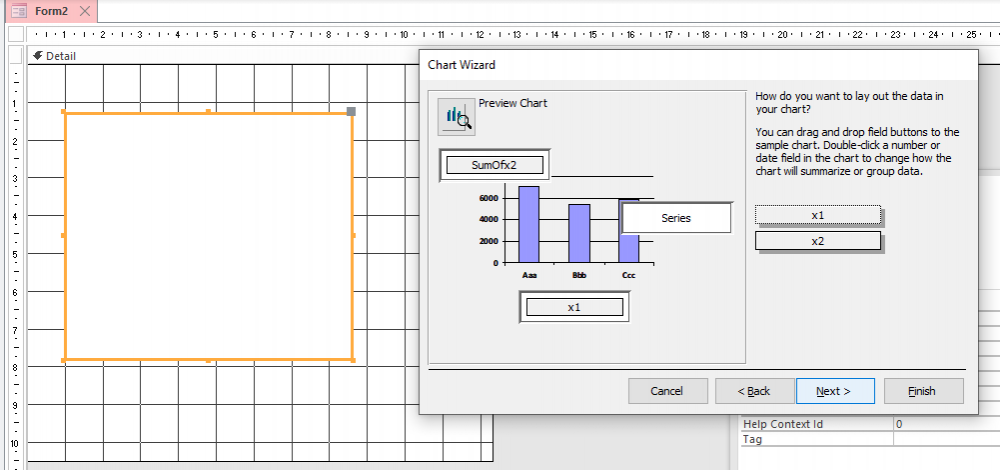The width and height of the screenshot is (1000, 470).
Task: Pick the x2 field button on right
Action: pos(817,241)
